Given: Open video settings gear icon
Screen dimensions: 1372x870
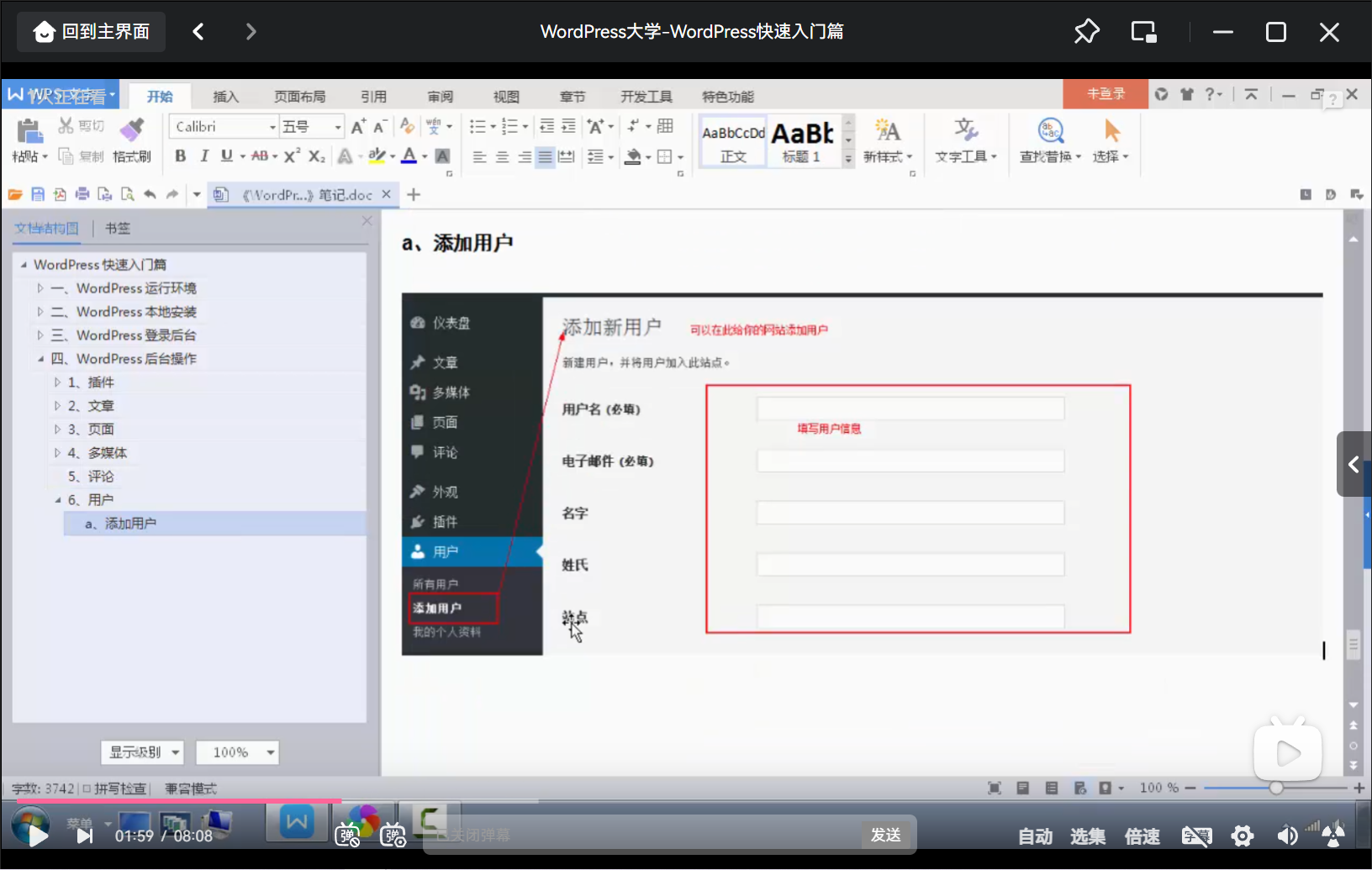Looking at the screenshot, I should tap(1242, 836).
